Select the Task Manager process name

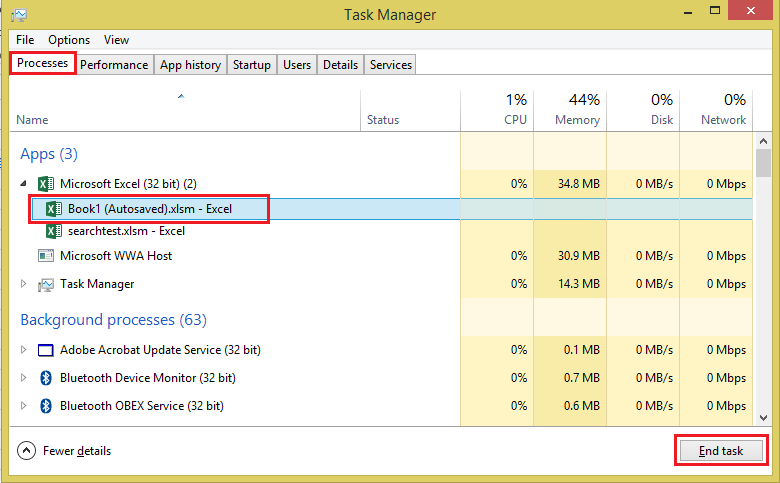tap(97, 284)
